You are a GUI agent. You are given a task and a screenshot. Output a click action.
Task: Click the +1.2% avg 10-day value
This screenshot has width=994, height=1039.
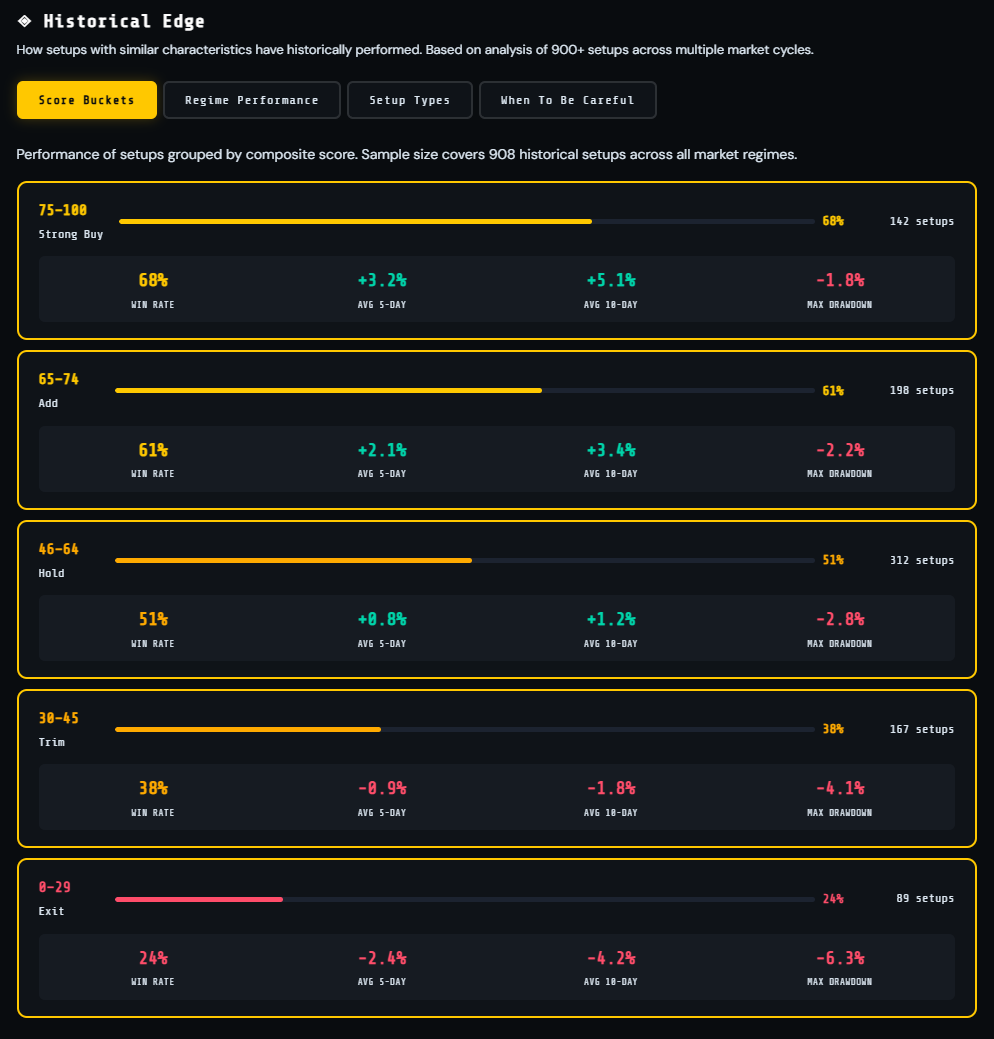point(611,619)
